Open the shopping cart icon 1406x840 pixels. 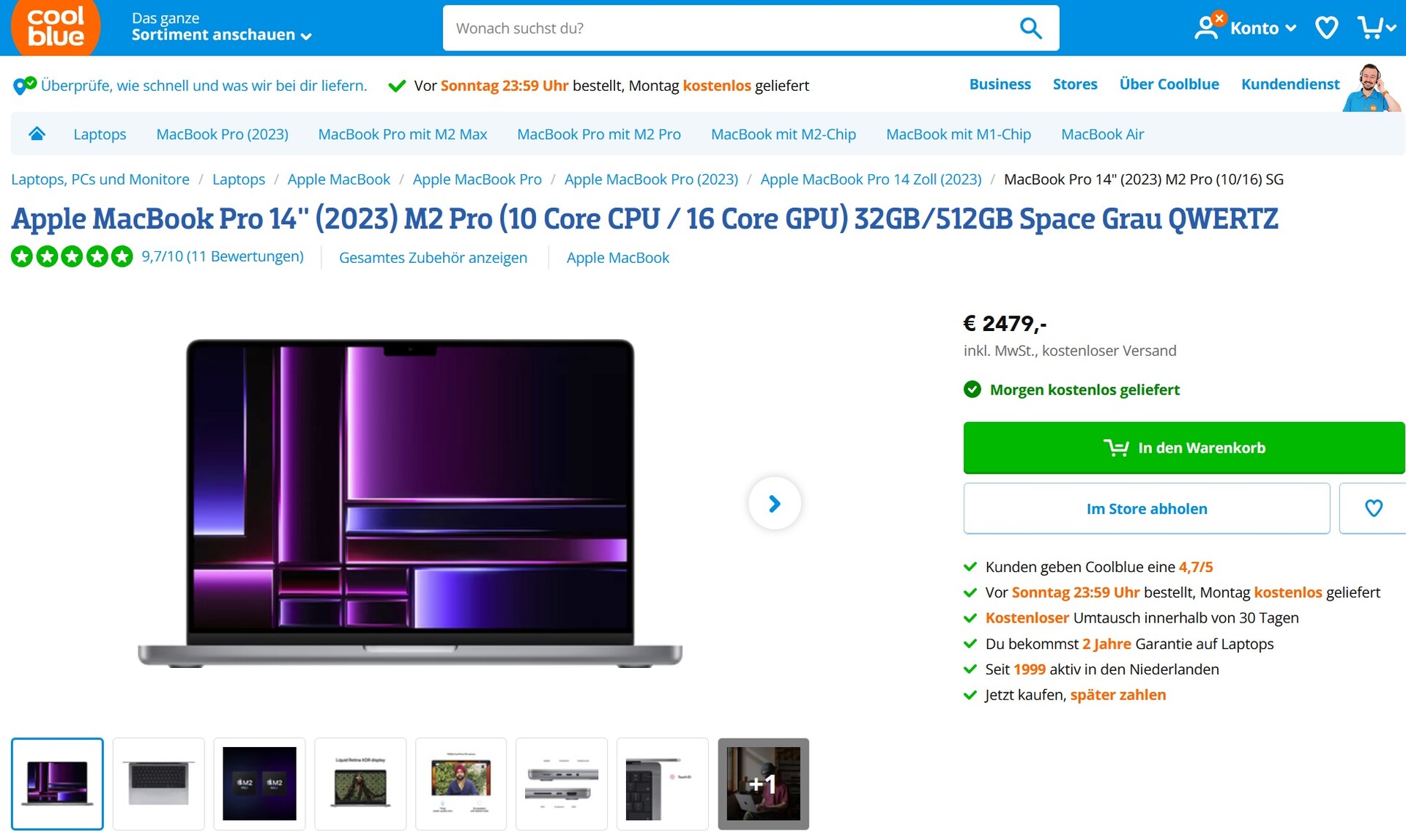pyautogui.click(x=1376, y=28)
